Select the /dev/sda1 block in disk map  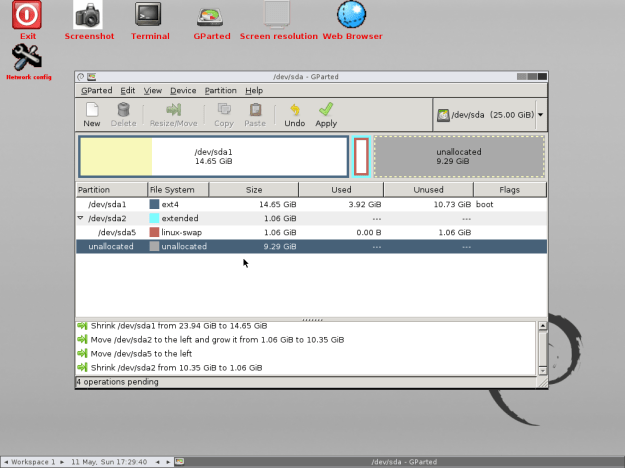click(214, 156)
